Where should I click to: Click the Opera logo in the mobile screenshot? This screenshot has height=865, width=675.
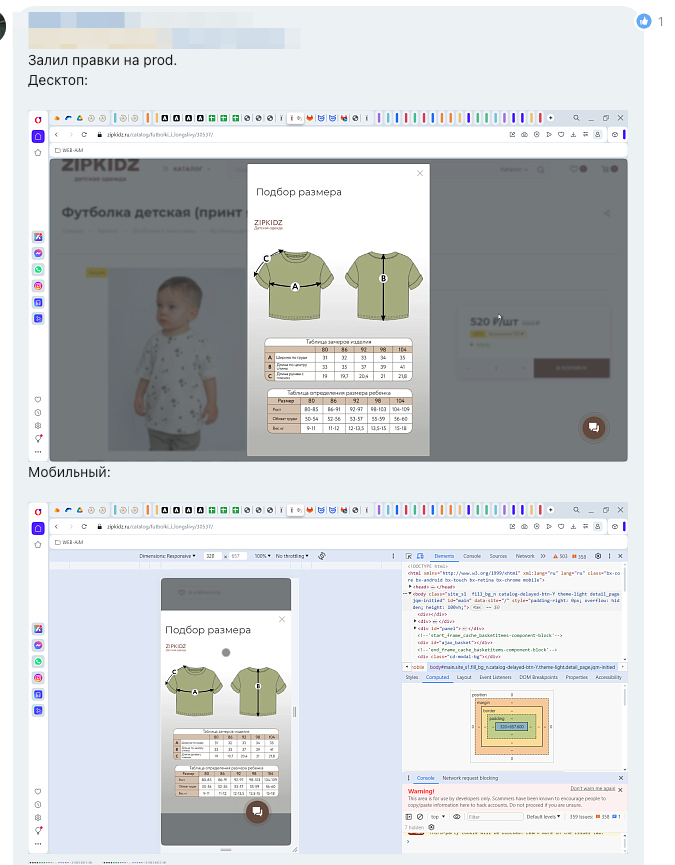38,512
